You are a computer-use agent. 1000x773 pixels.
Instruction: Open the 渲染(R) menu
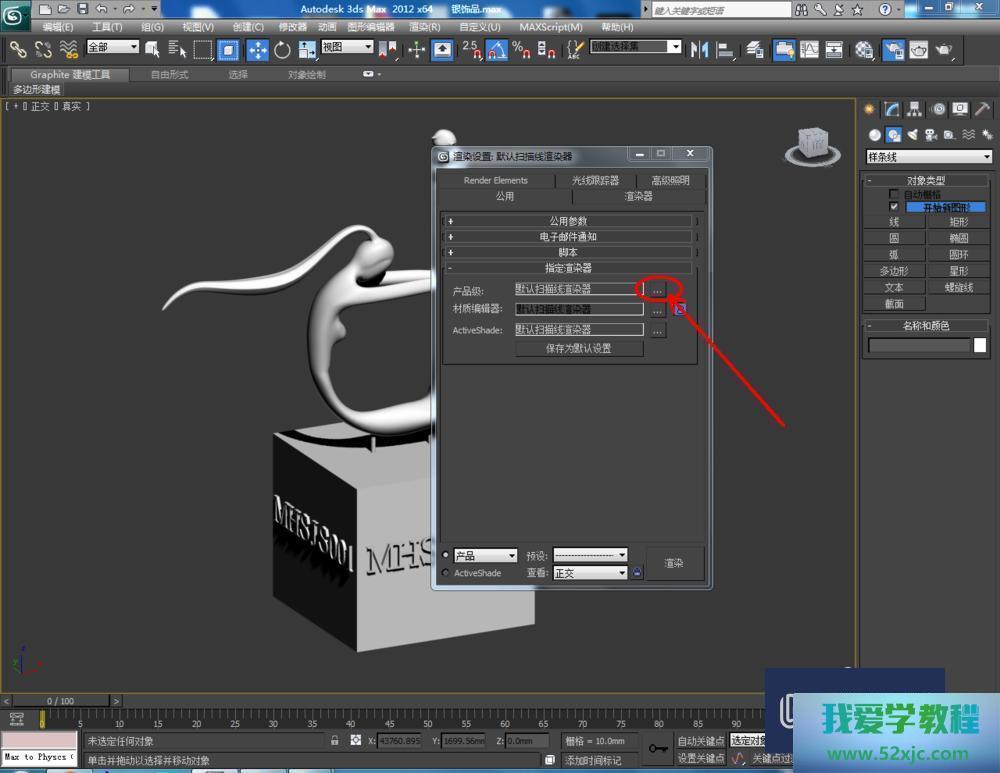[425, 27]
